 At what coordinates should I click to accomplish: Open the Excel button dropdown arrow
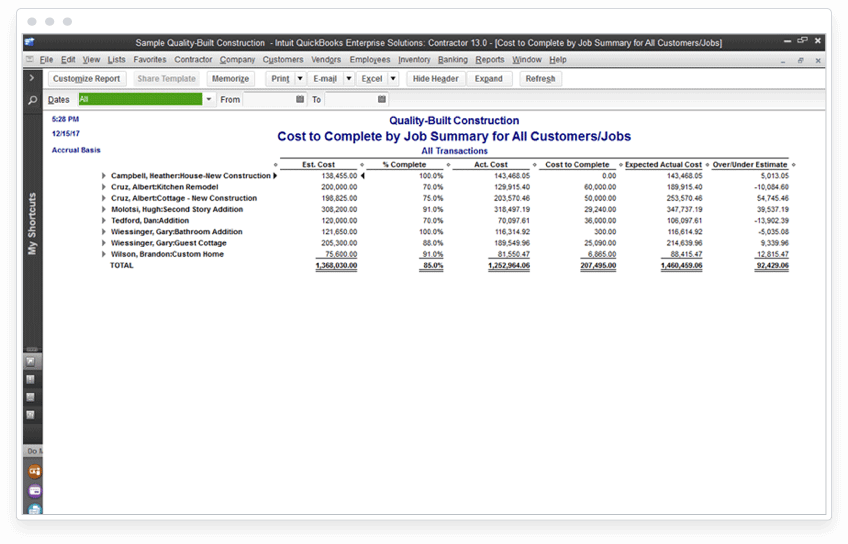click(393, 78)
